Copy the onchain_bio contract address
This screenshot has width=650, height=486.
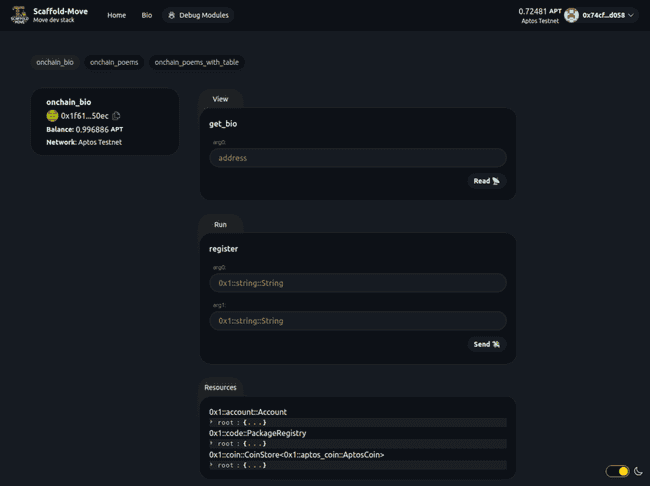click(x=117, y=116)
